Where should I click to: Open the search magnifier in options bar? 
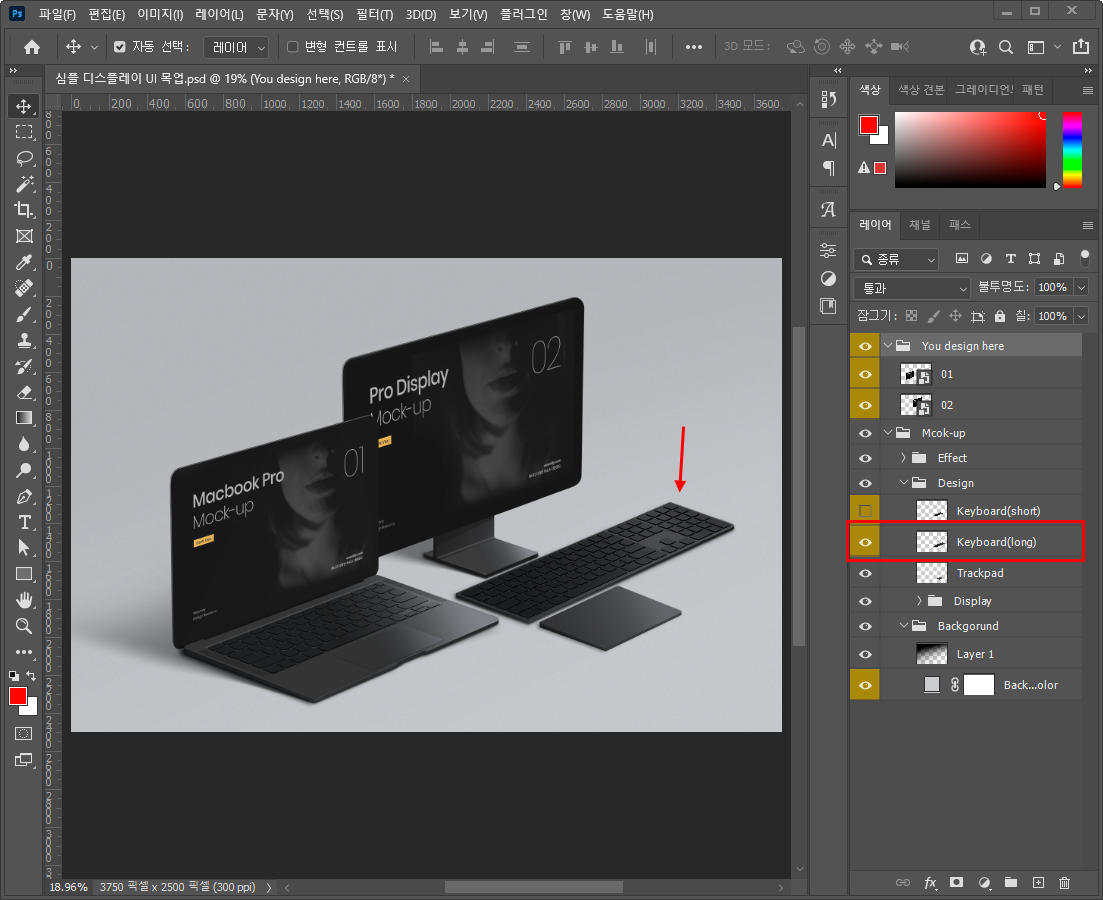[x=1006, y=47]
